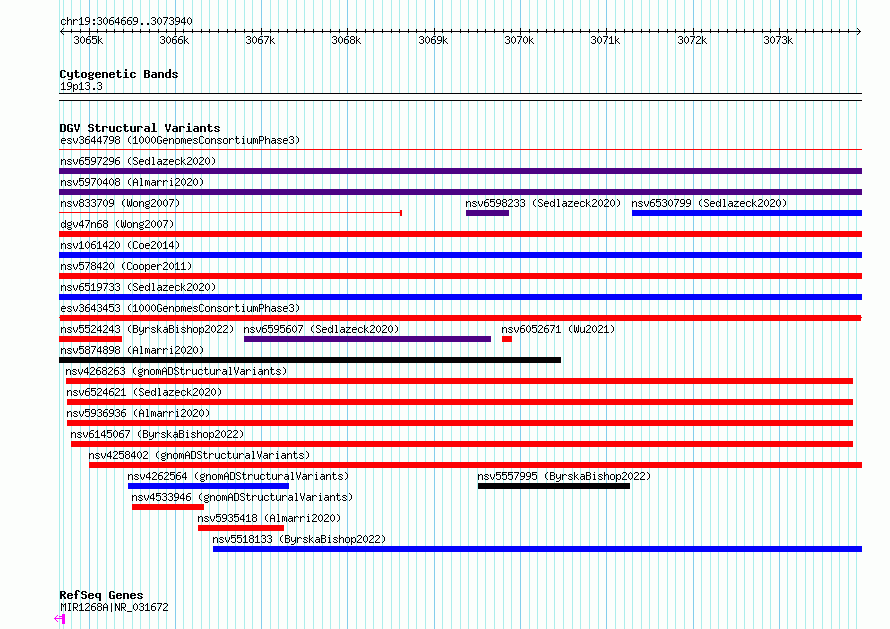Open esv3643453 (1000GenomesConsortiumPhase3) label
The width and height of the screenshot is (890, 629).
(x=180, y=308)
